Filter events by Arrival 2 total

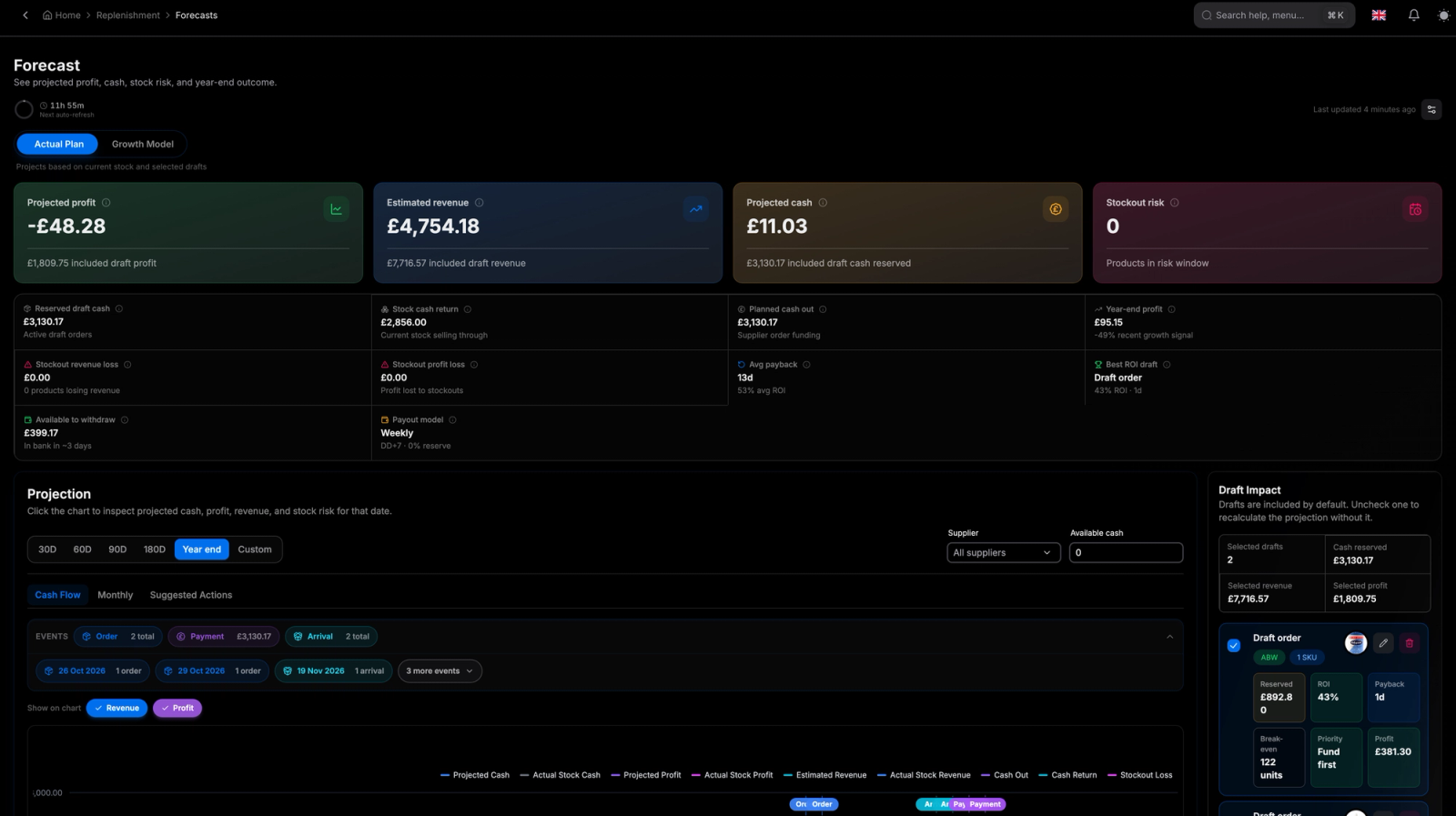[x=331, y=637]
